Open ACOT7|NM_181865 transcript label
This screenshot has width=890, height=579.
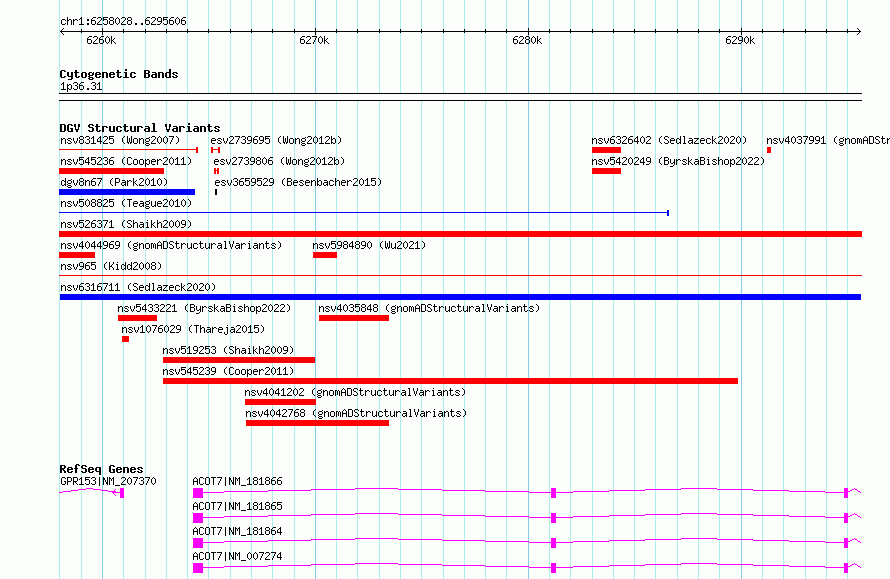[237, 506]
